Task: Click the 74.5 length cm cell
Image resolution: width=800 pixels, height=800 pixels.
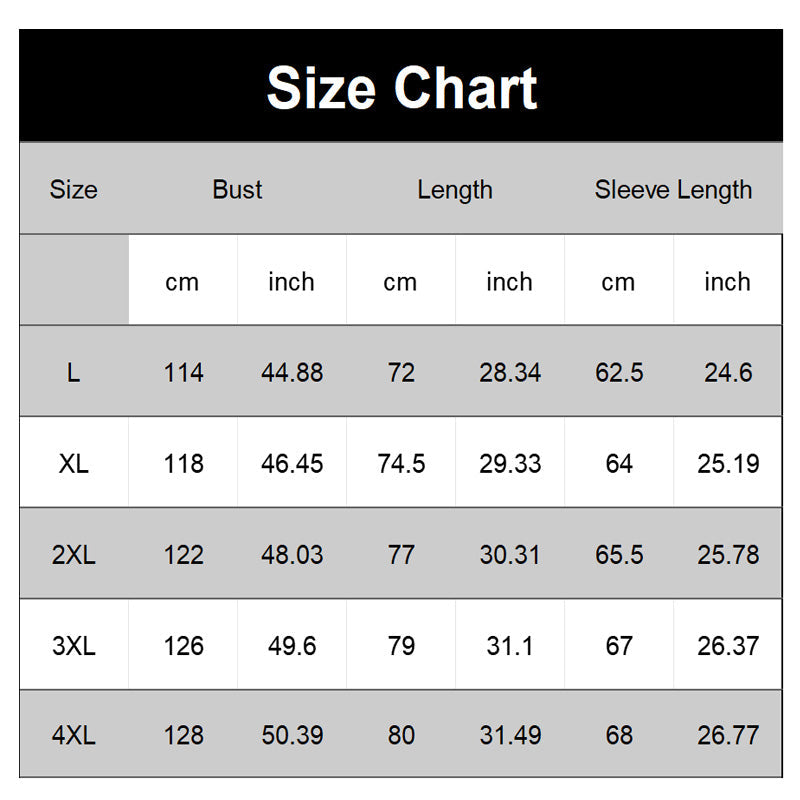Action: click(x=401, y=464)
